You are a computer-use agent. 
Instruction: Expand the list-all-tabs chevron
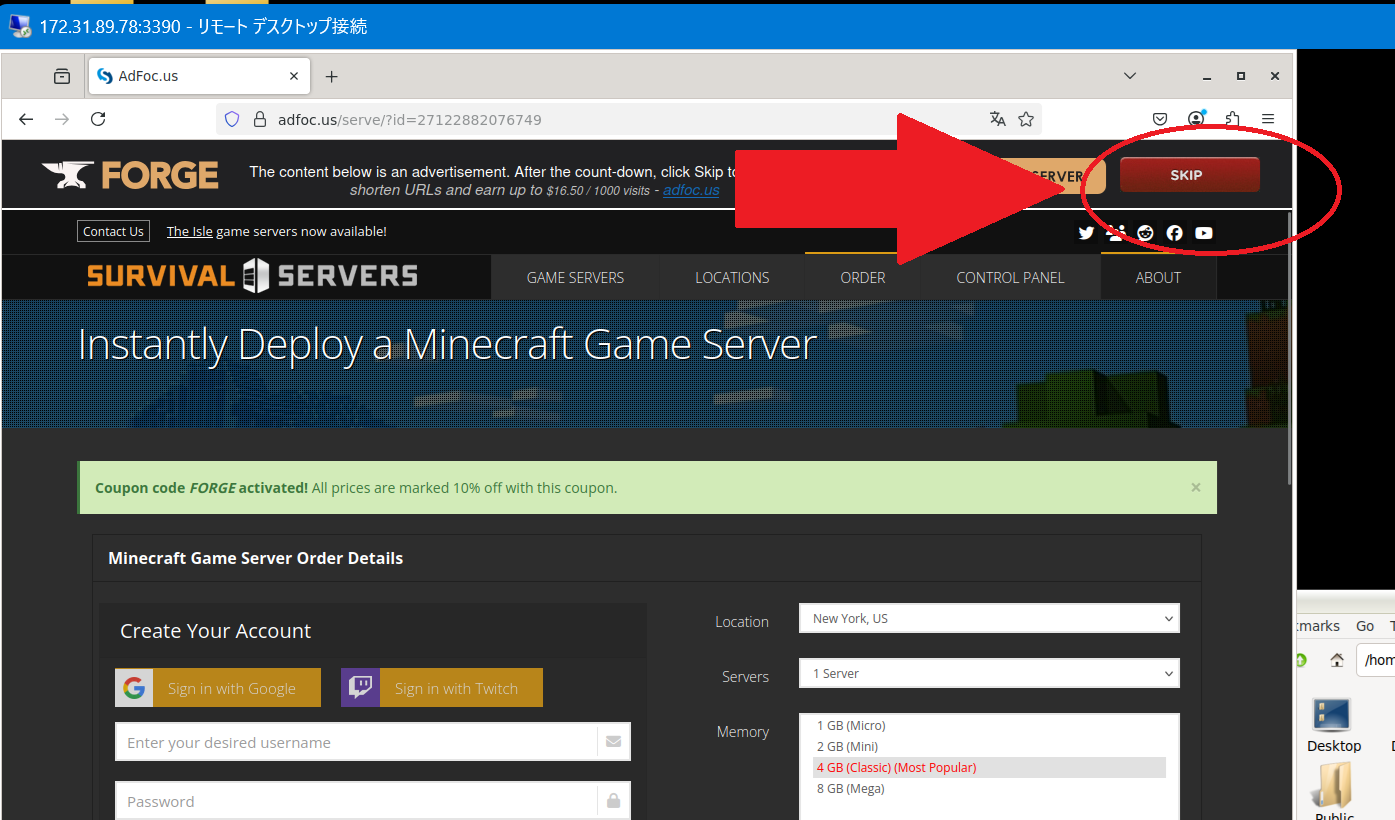[x=1130, y=76]
